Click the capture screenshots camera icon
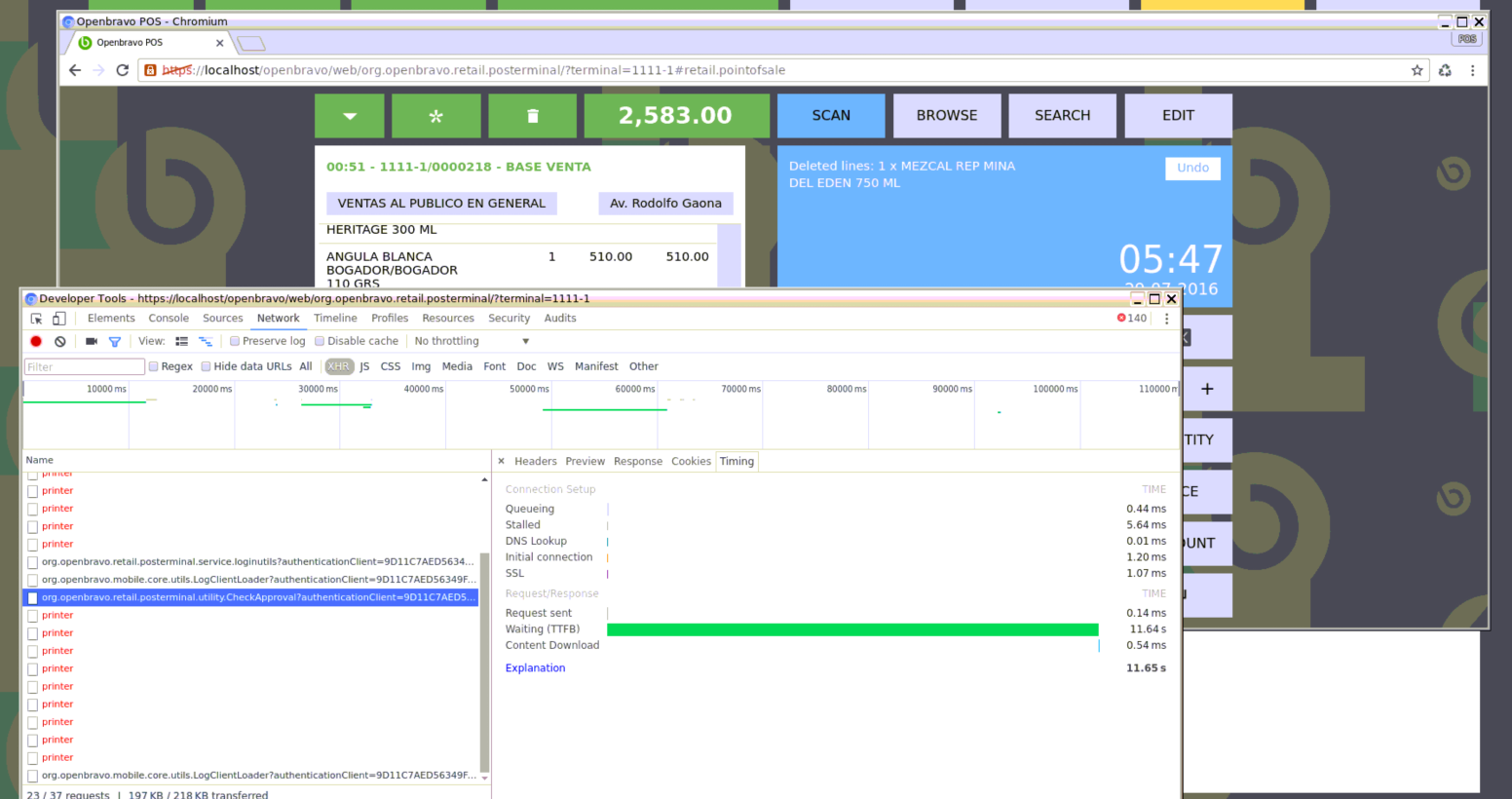 [x=92, y=341]
